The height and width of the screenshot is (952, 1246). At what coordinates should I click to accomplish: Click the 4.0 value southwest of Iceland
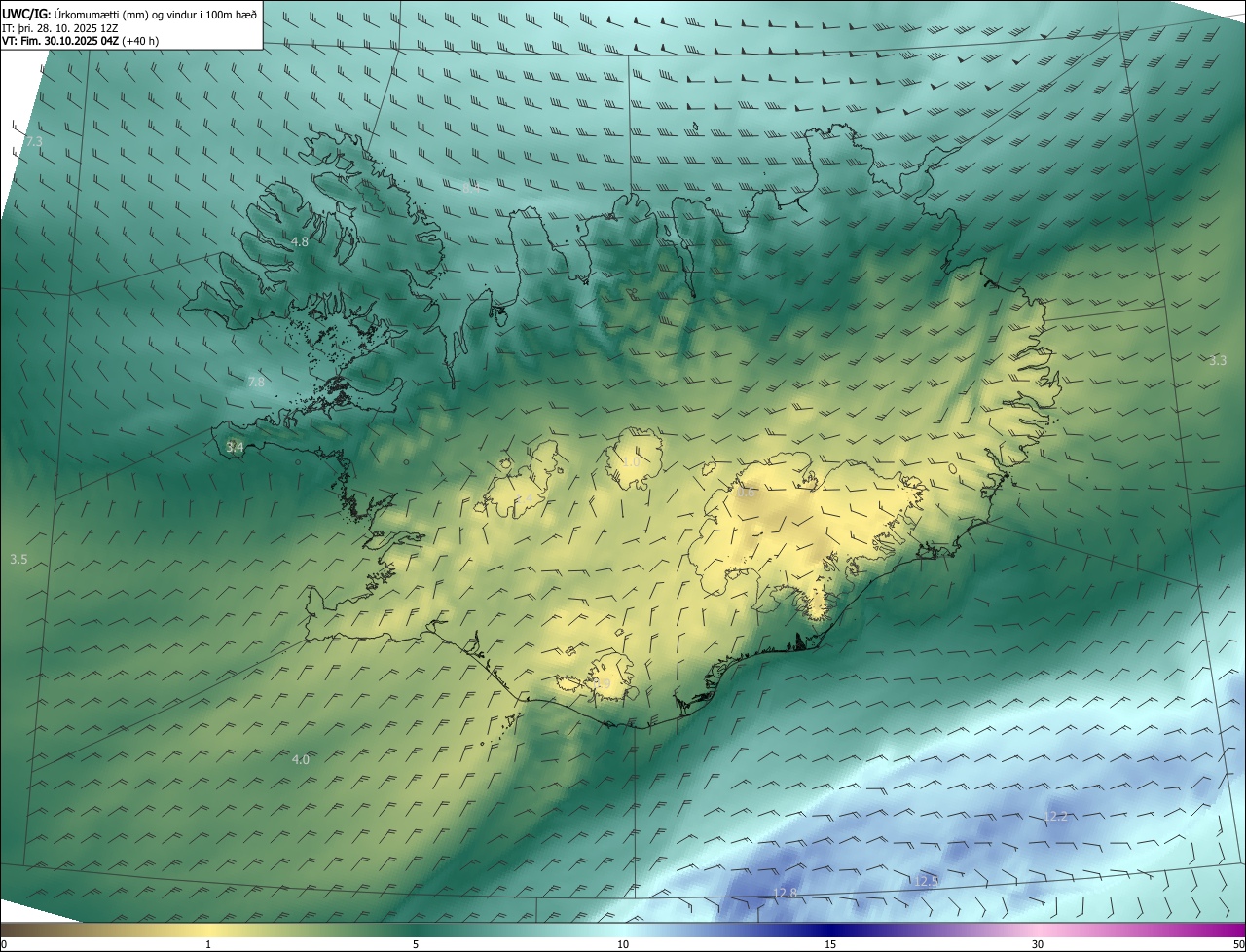[x=301, y=759]
